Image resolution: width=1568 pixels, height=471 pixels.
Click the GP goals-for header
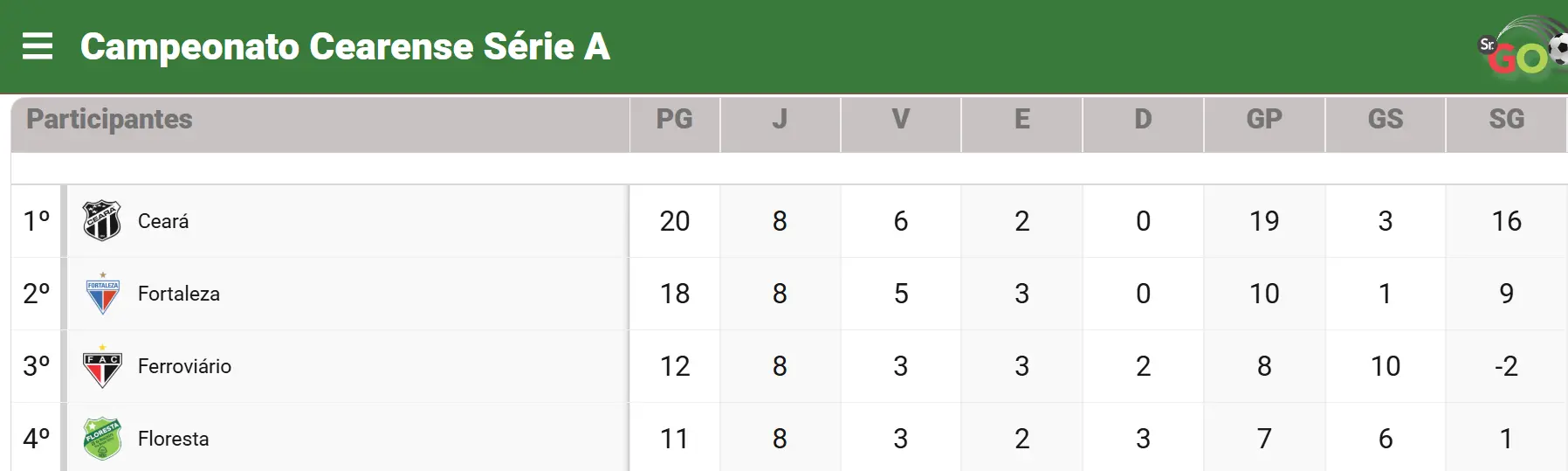(1263, 119)
